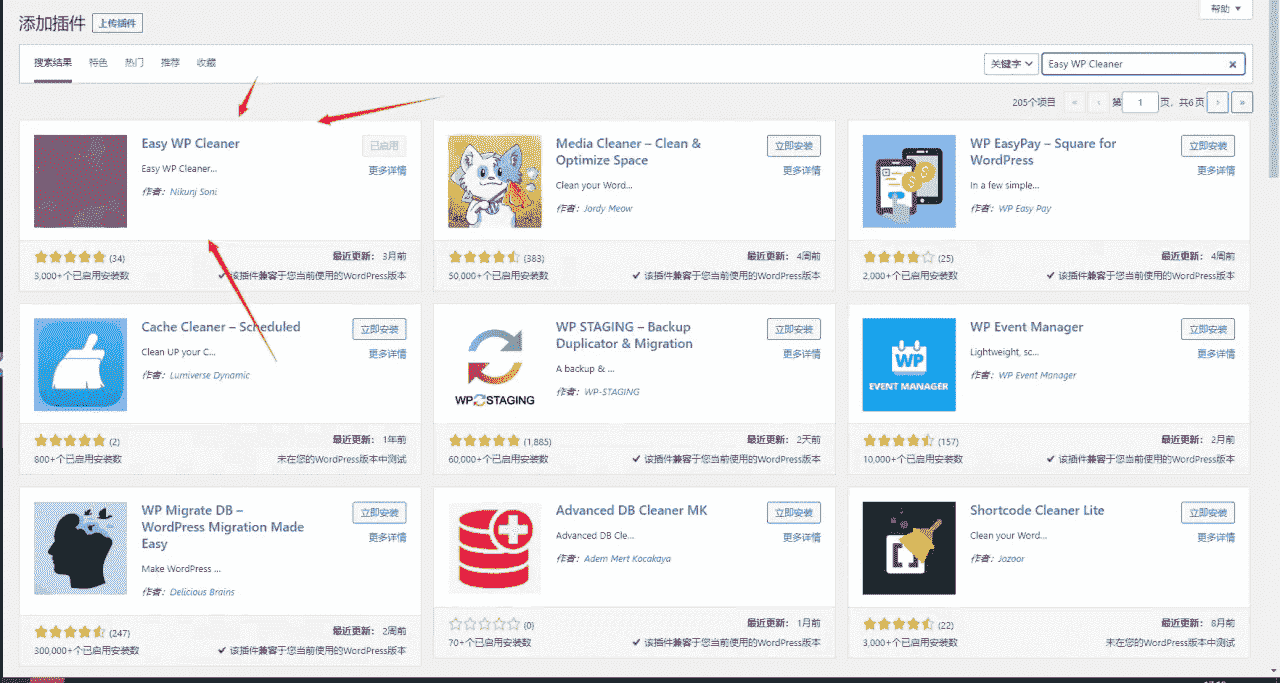This screenshot has width=1280, height=683.
Task: View 更多详情 for WP STAGING
Action: [x=802, y=354]
